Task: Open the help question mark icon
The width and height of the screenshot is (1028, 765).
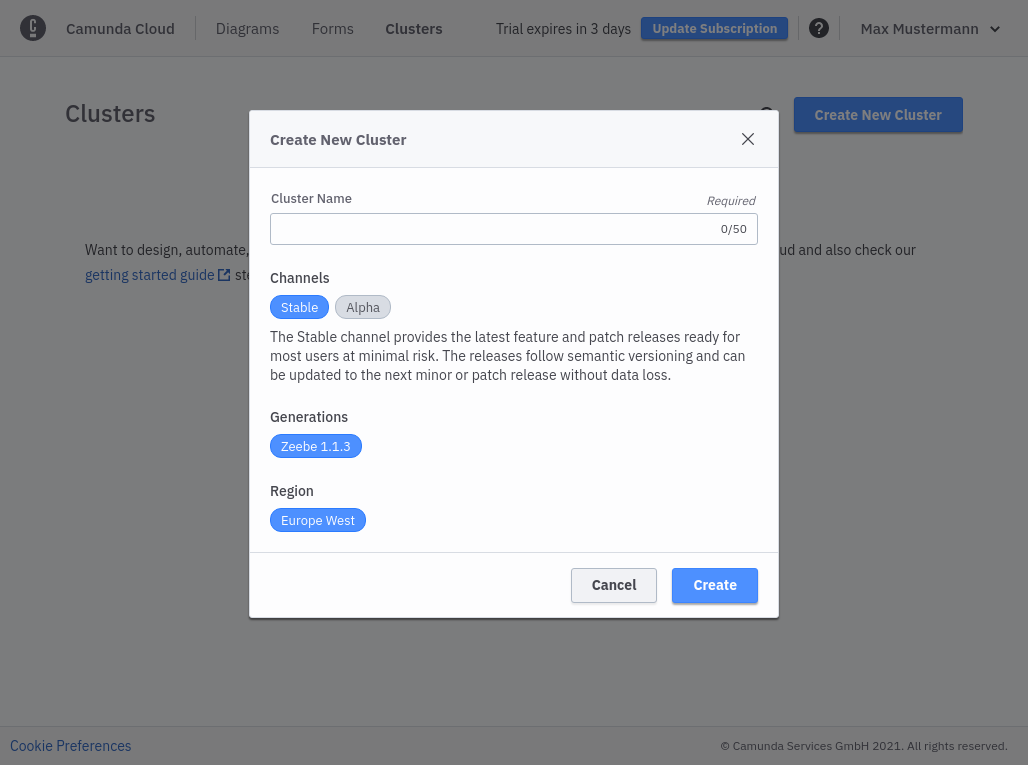Action: pyautogui.click(x=819, y=27)
